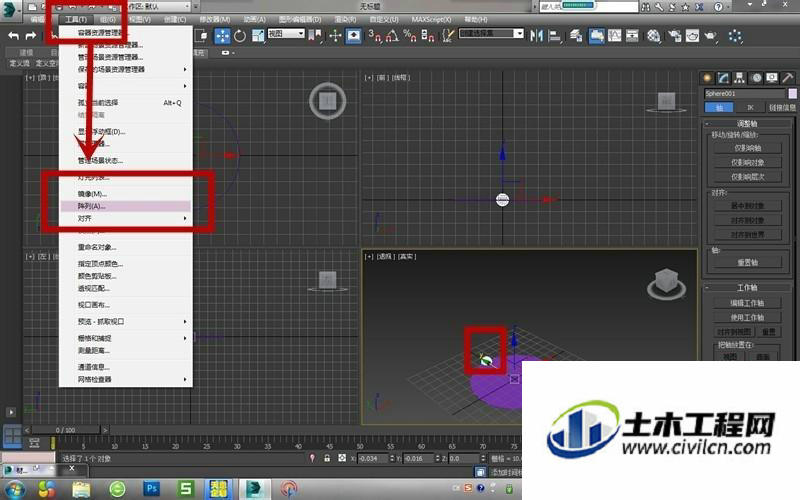
Task: Open the workspace selector dropdown
Action: point(158,6)
